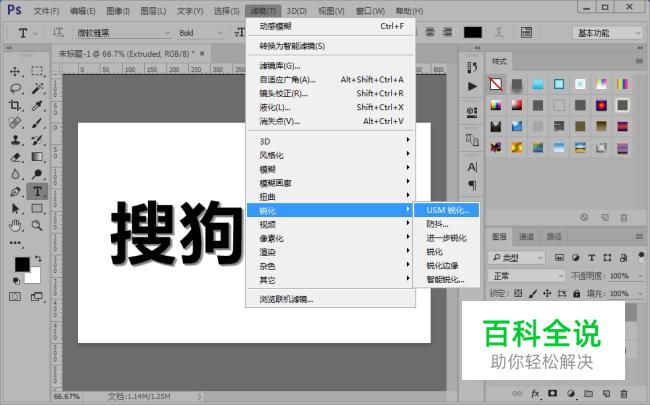Viewport: 650px width, 405px height.
Task: Select the Rectangle shape tool
Action: pos(37,209)
